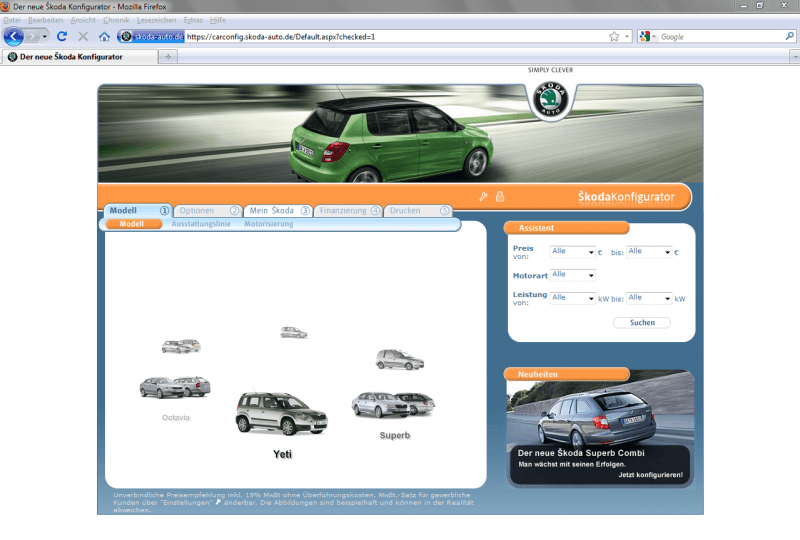Focus the Google search field
This screenshot has width=800, height=540.
tap(720, 37)
